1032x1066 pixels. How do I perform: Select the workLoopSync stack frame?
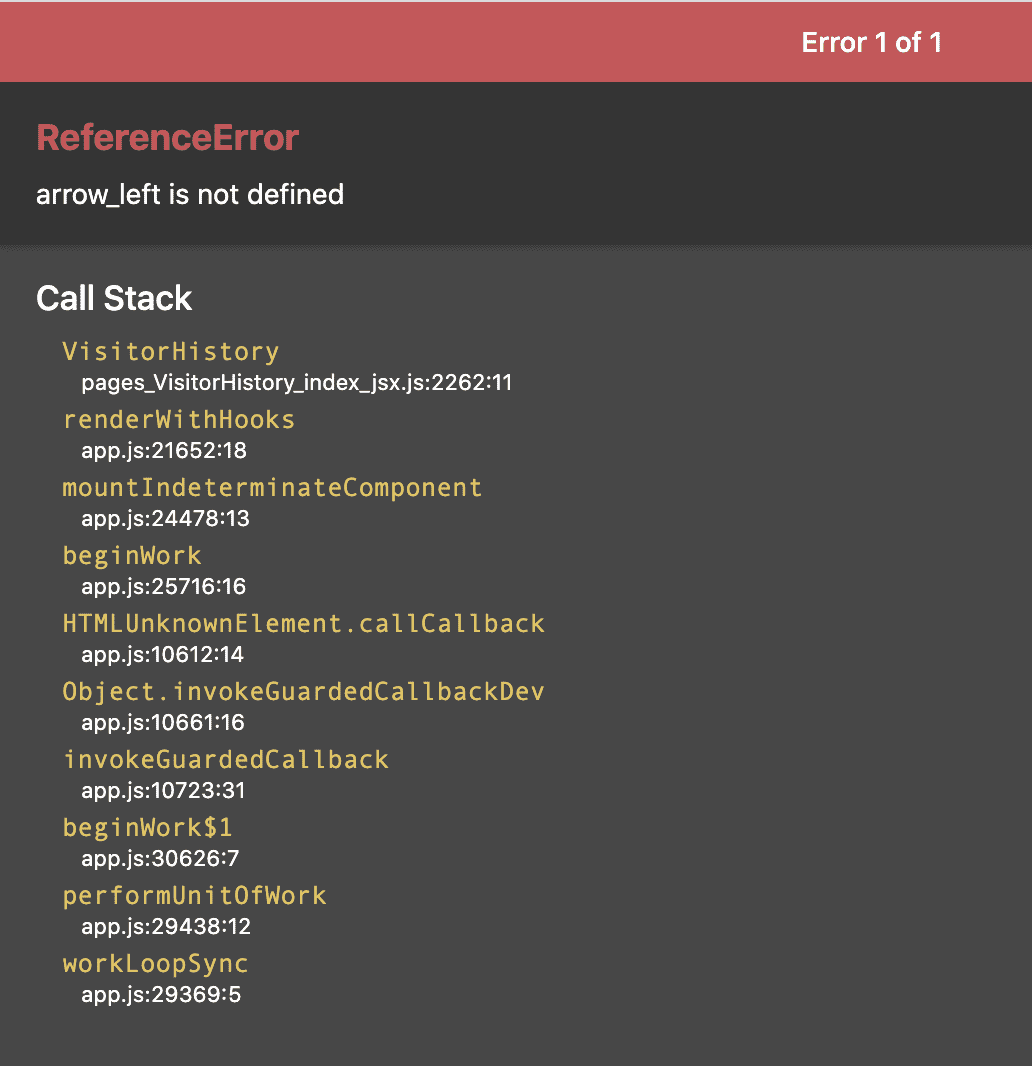[155, 964]
